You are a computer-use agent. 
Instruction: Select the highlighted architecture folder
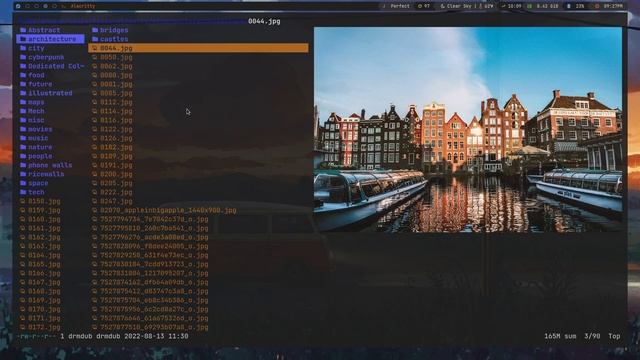tap(50, 39)
